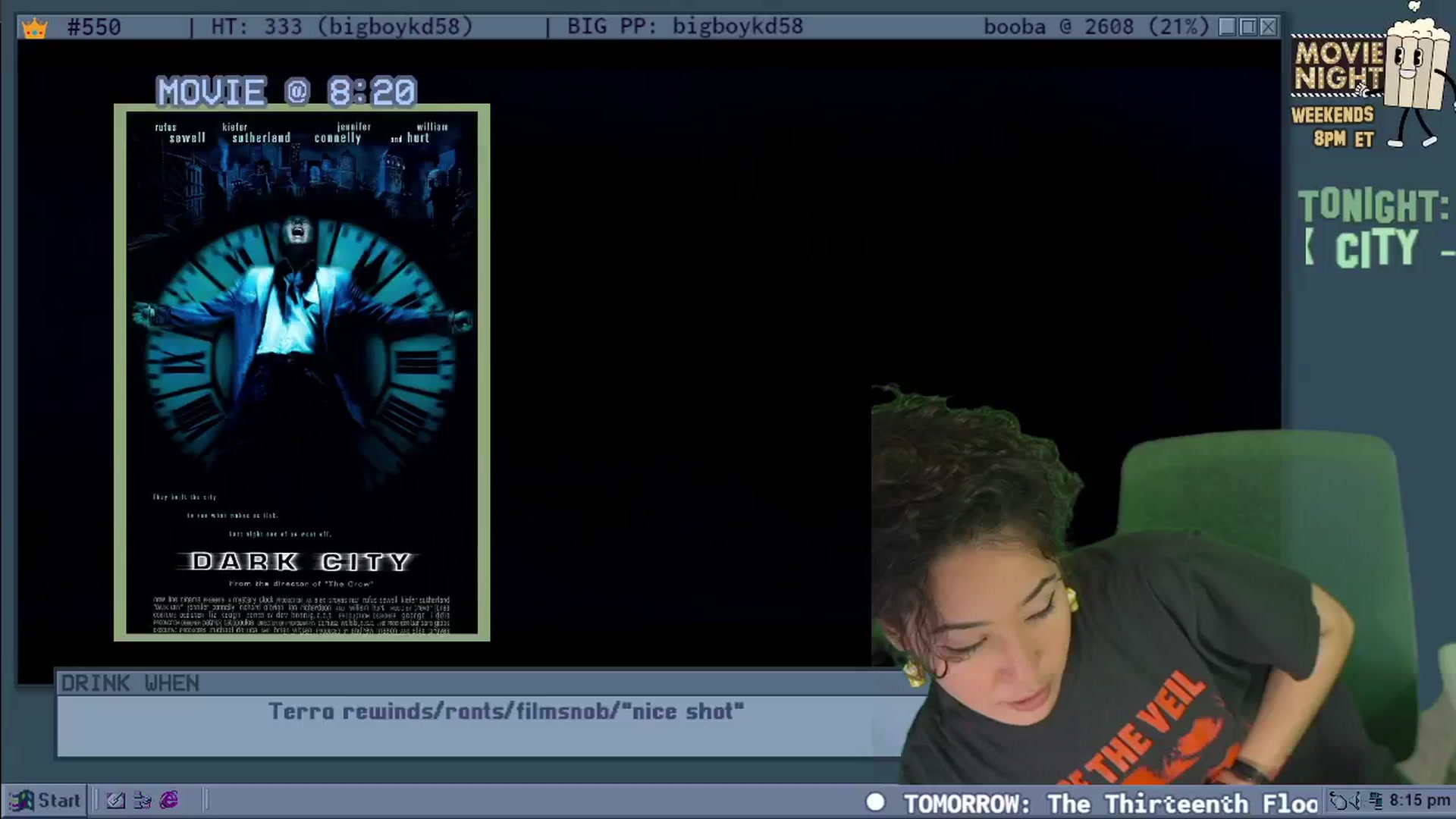Viewport: 1456px width, 819px height.
Task: Click the Dark City movie poster
Action: (302, 372)
